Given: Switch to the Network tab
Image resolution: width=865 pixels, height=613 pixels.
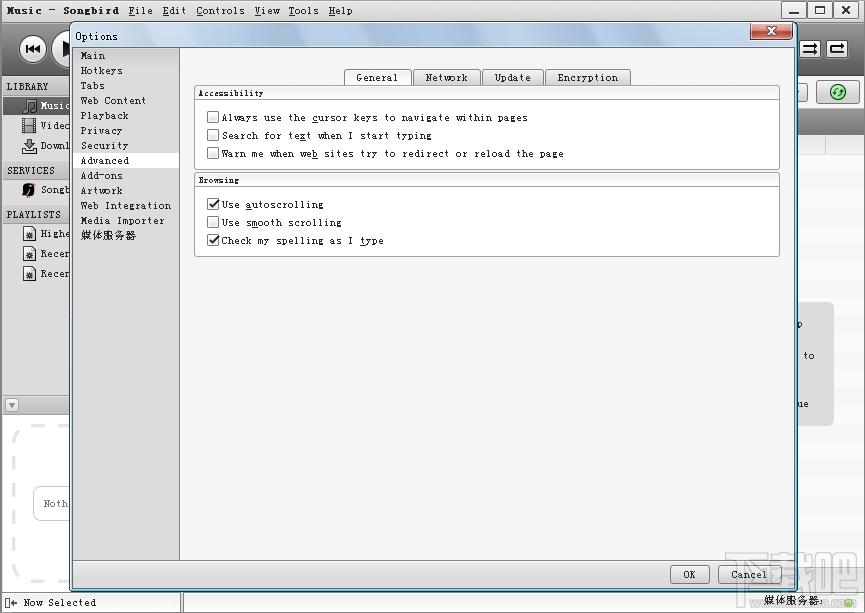Looking at the screenshot, I should pyautogui.click(x=446, y=78).
